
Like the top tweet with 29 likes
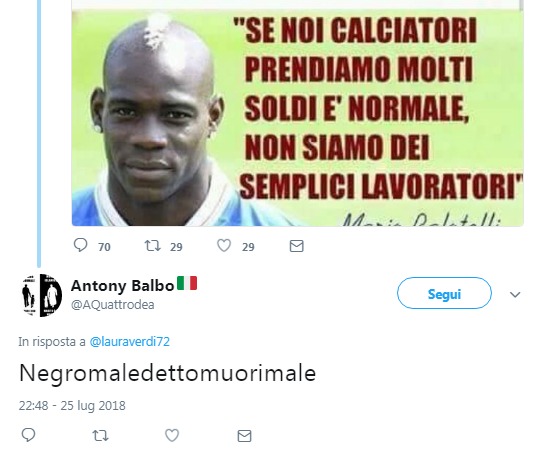coord(224,246)
